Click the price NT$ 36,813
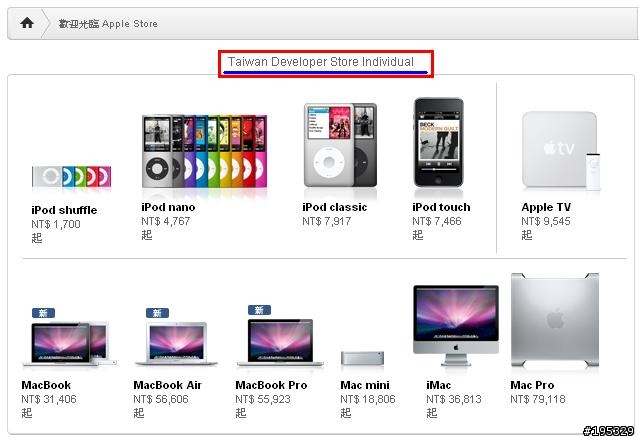 tap(454, 399)
